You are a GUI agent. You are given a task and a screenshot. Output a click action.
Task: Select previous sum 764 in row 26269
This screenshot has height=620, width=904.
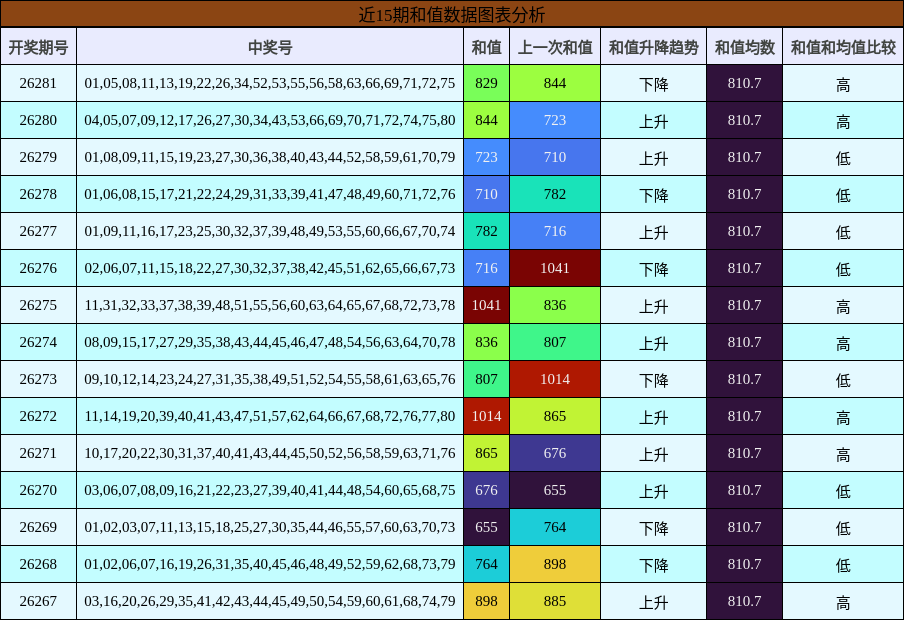tap(555, 527)
